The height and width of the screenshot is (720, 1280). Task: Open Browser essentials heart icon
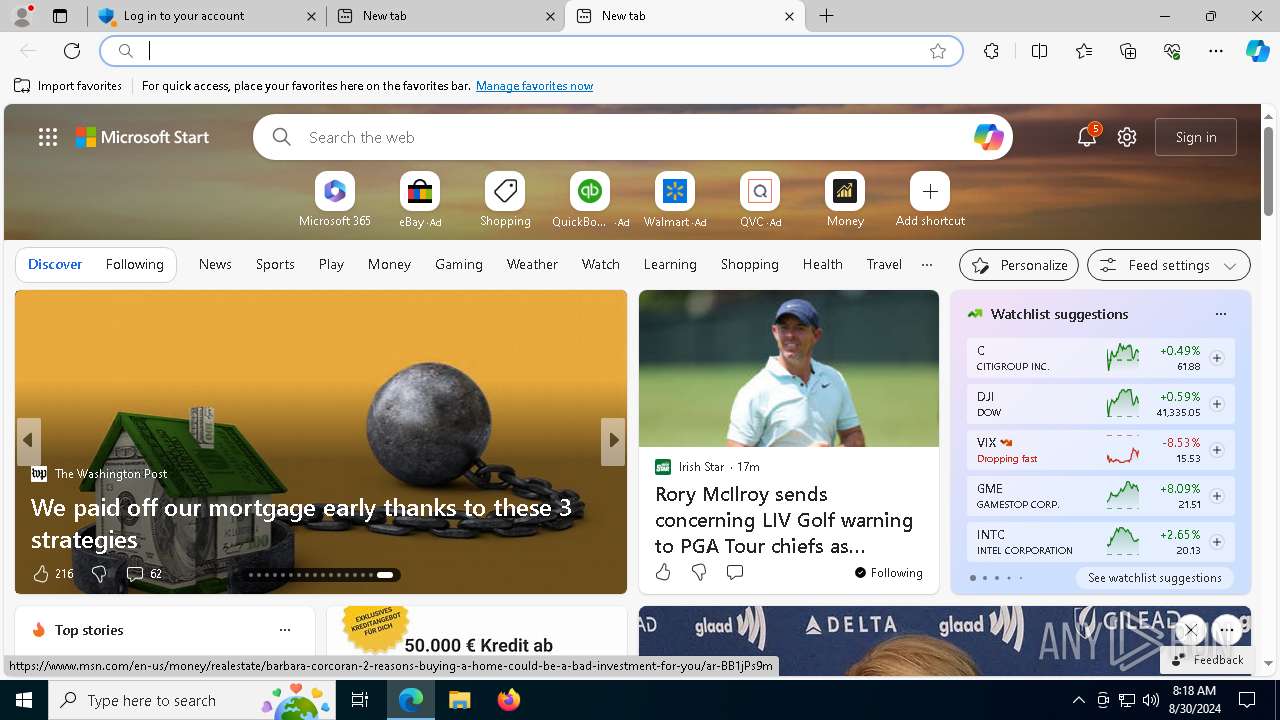coord(1172,51)
